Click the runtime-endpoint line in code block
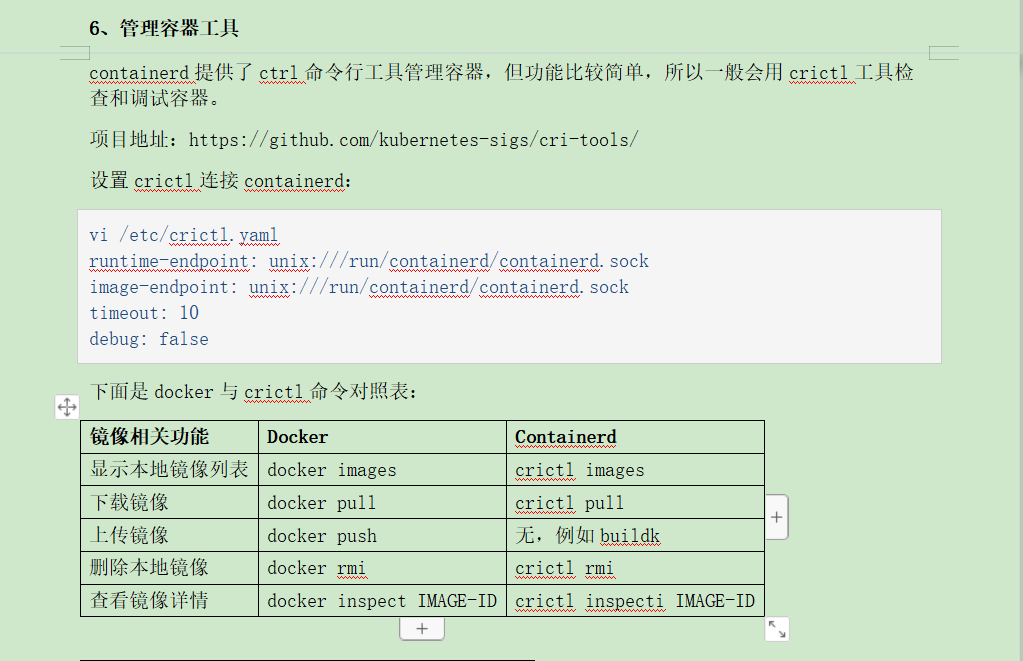The image size is (1023, 661). 369,261
